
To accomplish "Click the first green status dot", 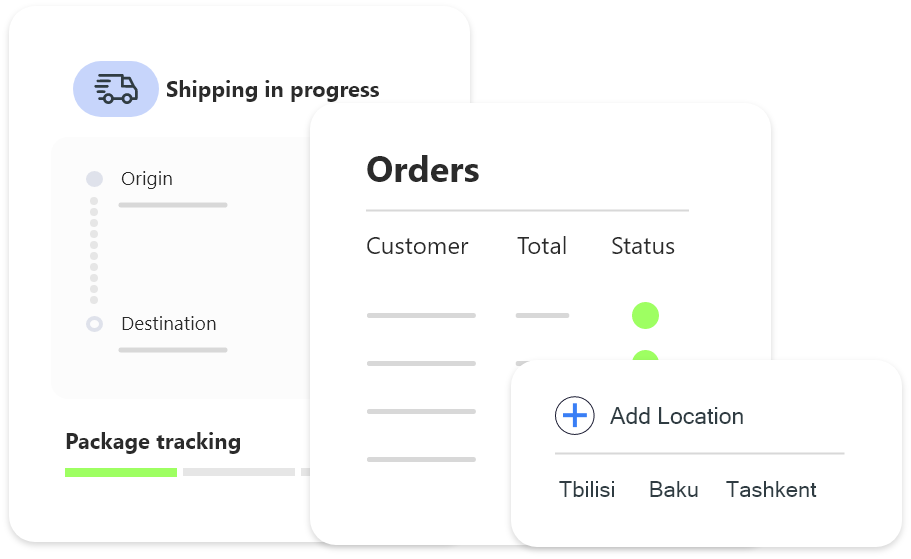I will (645, 315).
